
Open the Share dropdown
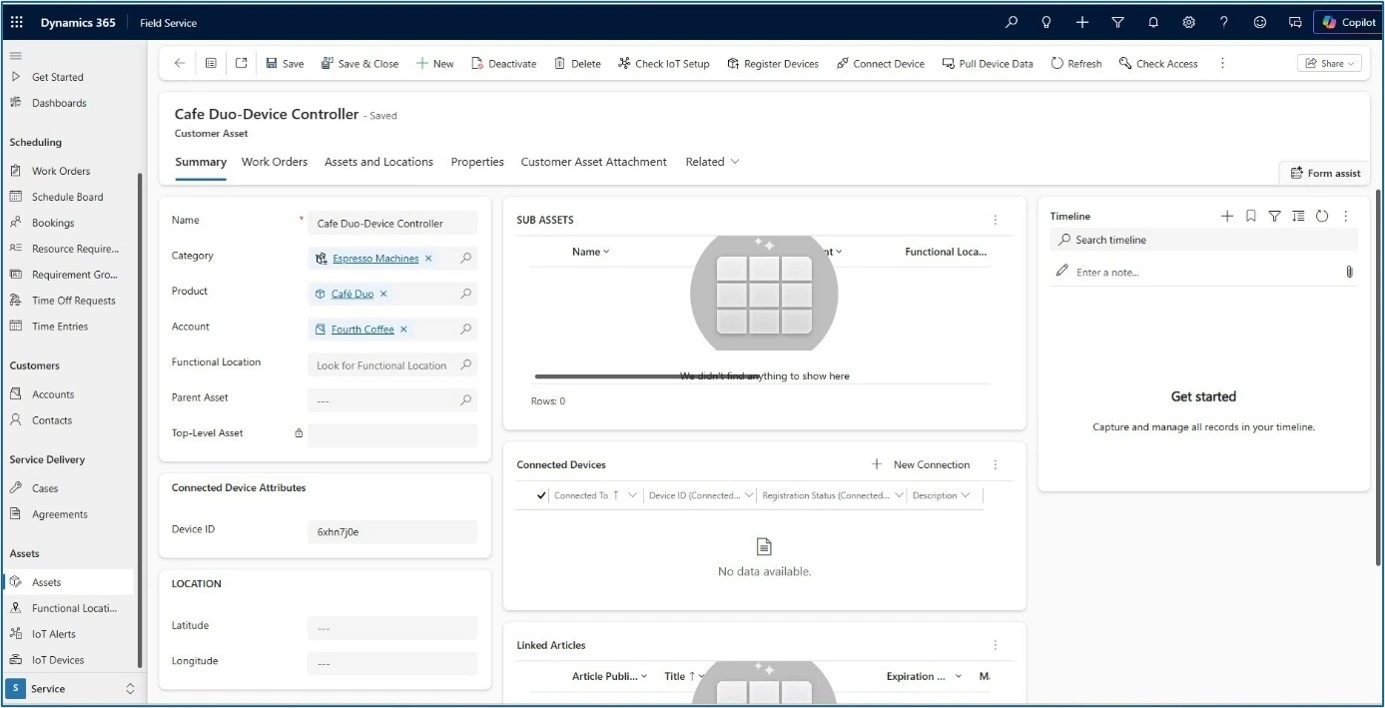(x=1329, y=63)
